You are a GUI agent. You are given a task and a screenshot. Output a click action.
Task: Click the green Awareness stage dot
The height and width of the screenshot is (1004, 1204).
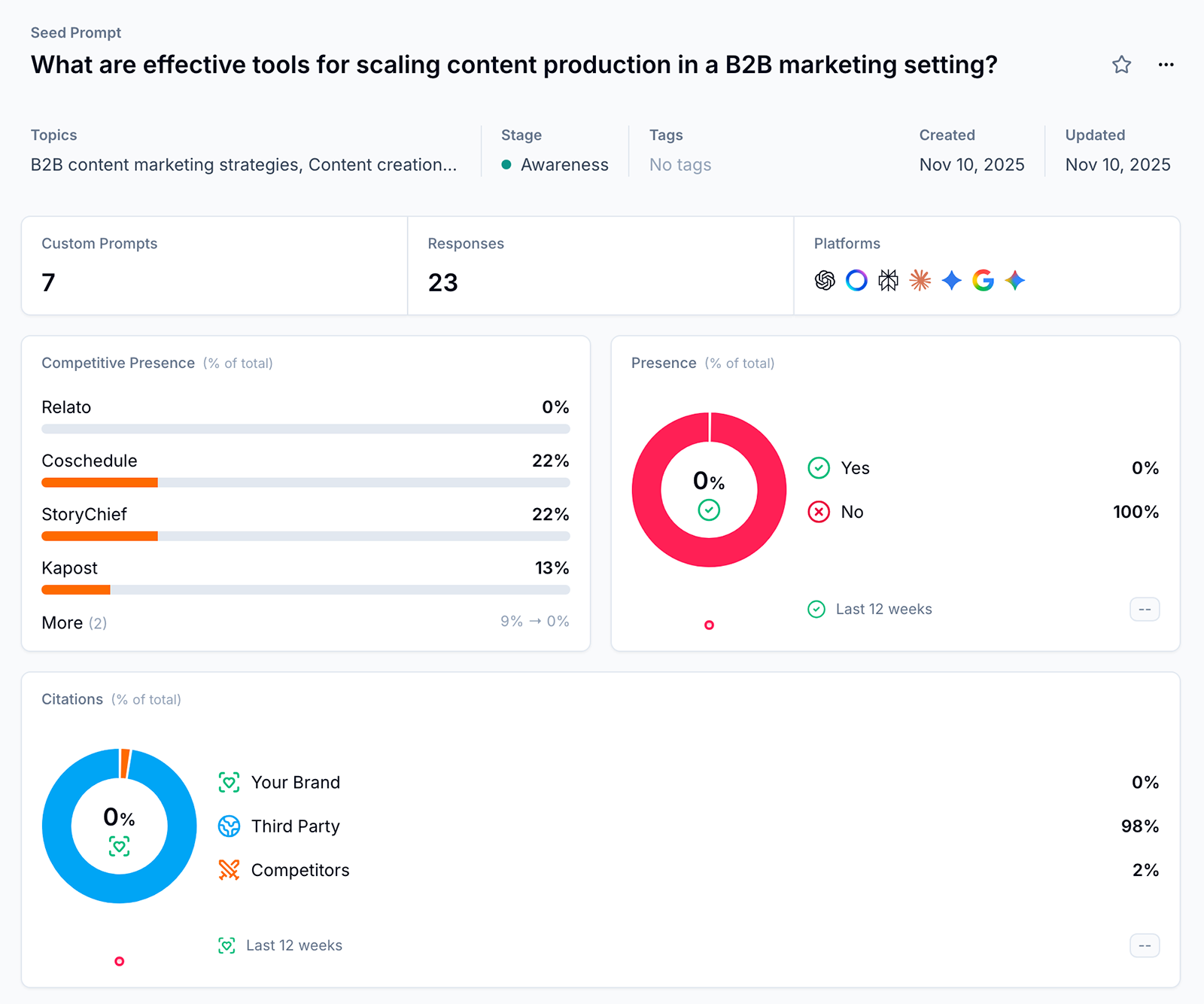point(506,165)
